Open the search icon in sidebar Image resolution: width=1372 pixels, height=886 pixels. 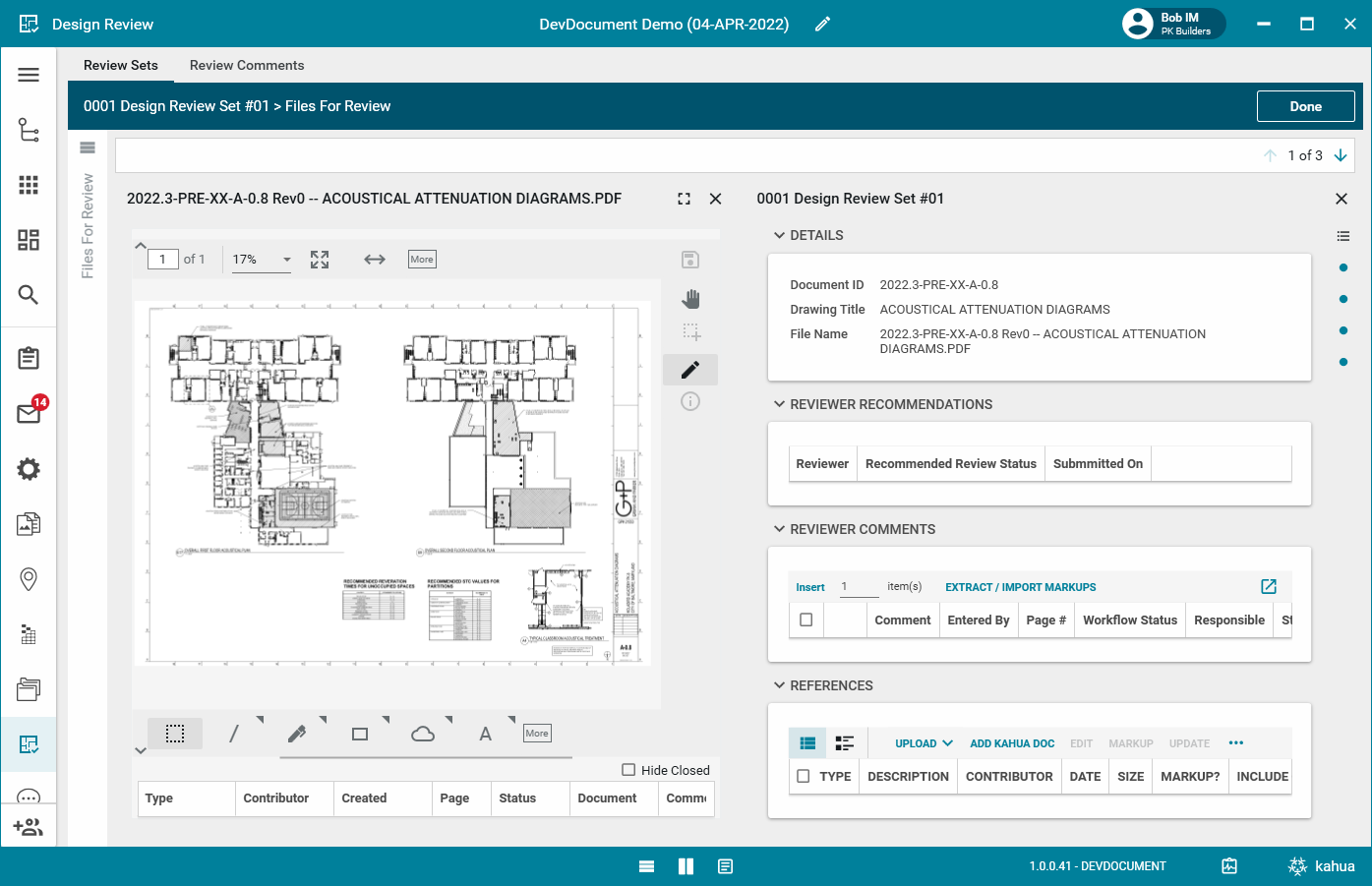click(x=29, y=295)
